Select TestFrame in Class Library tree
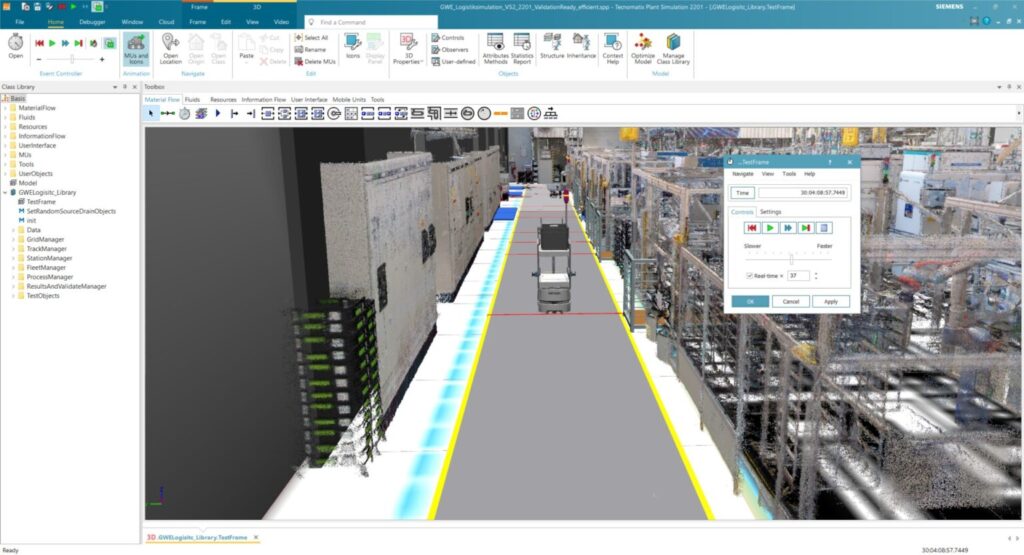Viewport: 1024px width, 555px height. (40, 202)
